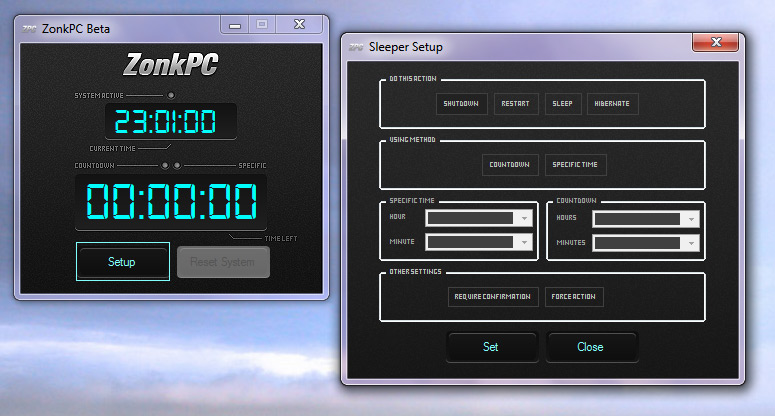This screenshot has width=775, height=416.
Task: Click Set in Sleeper Setup
Action: [x=491, y=347]
